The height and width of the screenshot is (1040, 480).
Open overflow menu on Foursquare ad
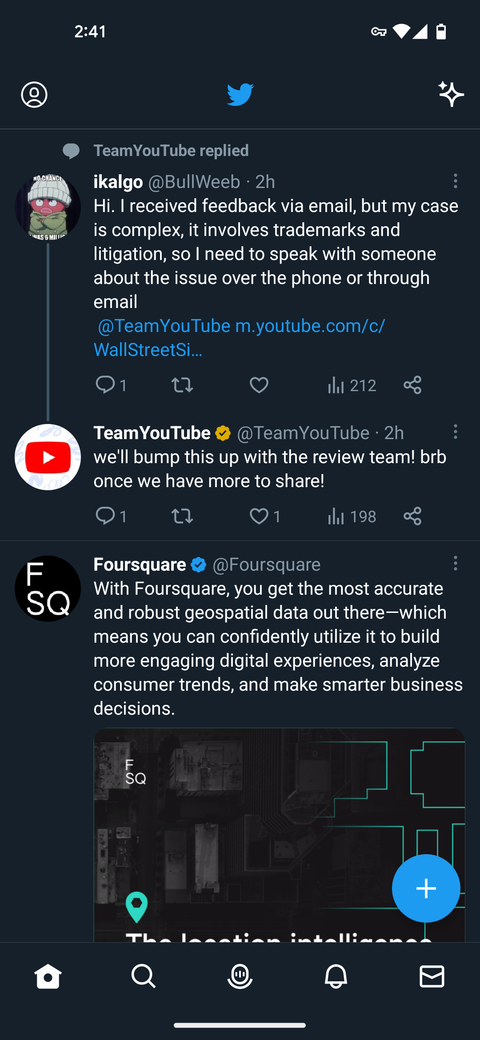(455, 564)
